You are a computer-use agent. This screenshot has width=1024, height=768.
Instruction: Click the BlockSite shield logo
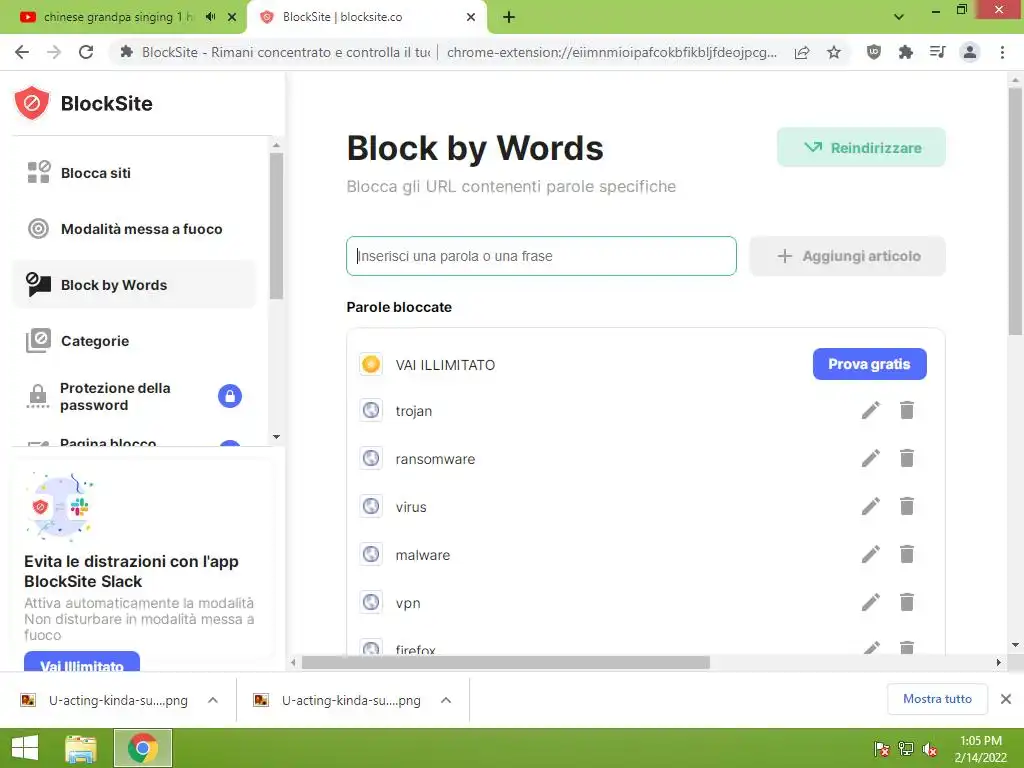click(x=32, y=103)
